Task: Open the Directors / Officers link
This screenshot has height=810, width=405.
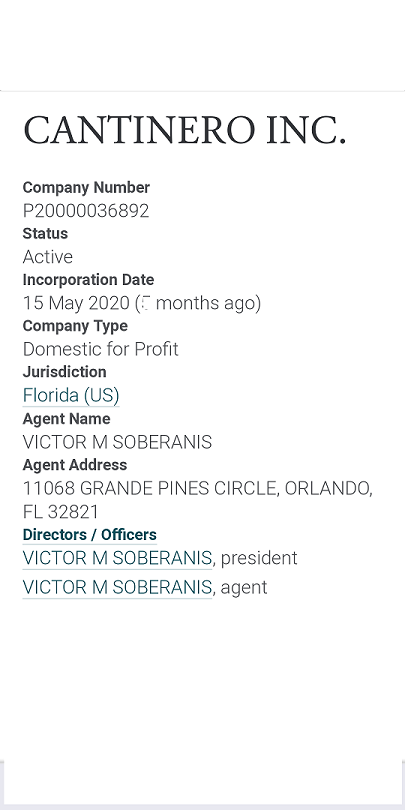Action: coord(89,535)
